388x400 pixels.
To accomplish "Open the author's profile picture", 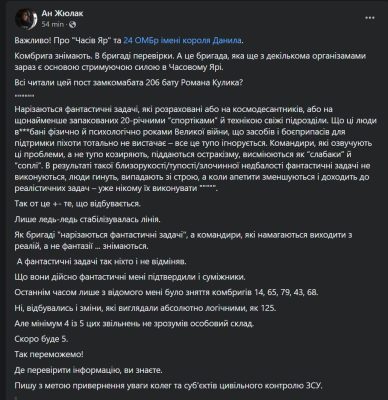I will pyautogui.click(x=26, y=19).
